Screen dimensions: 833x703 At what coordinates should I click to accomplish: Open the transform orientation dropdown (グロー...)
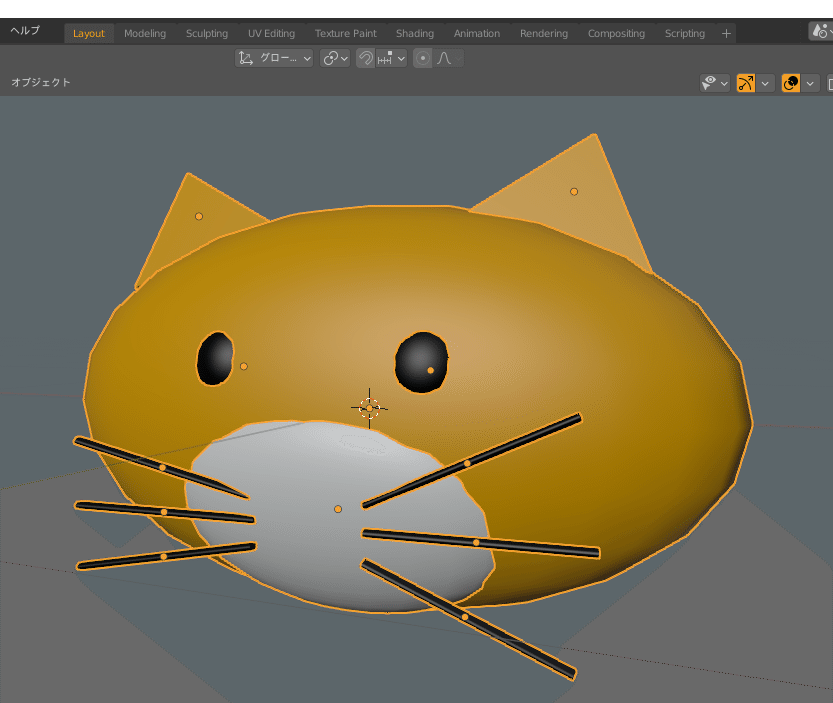click(x=274, y=58)
